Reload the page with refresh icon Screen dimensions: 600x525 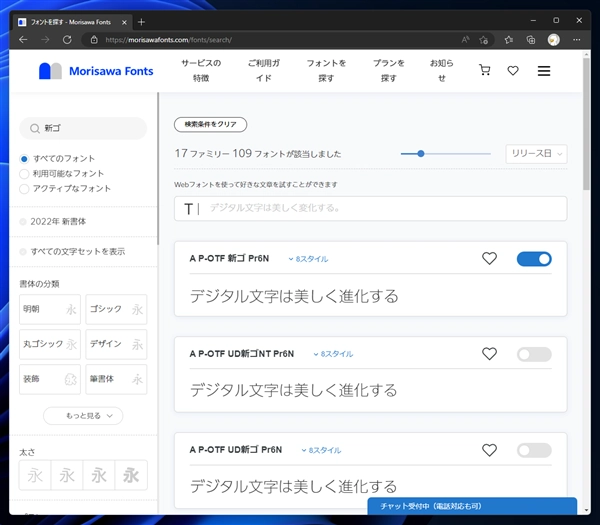coord(67,40)
